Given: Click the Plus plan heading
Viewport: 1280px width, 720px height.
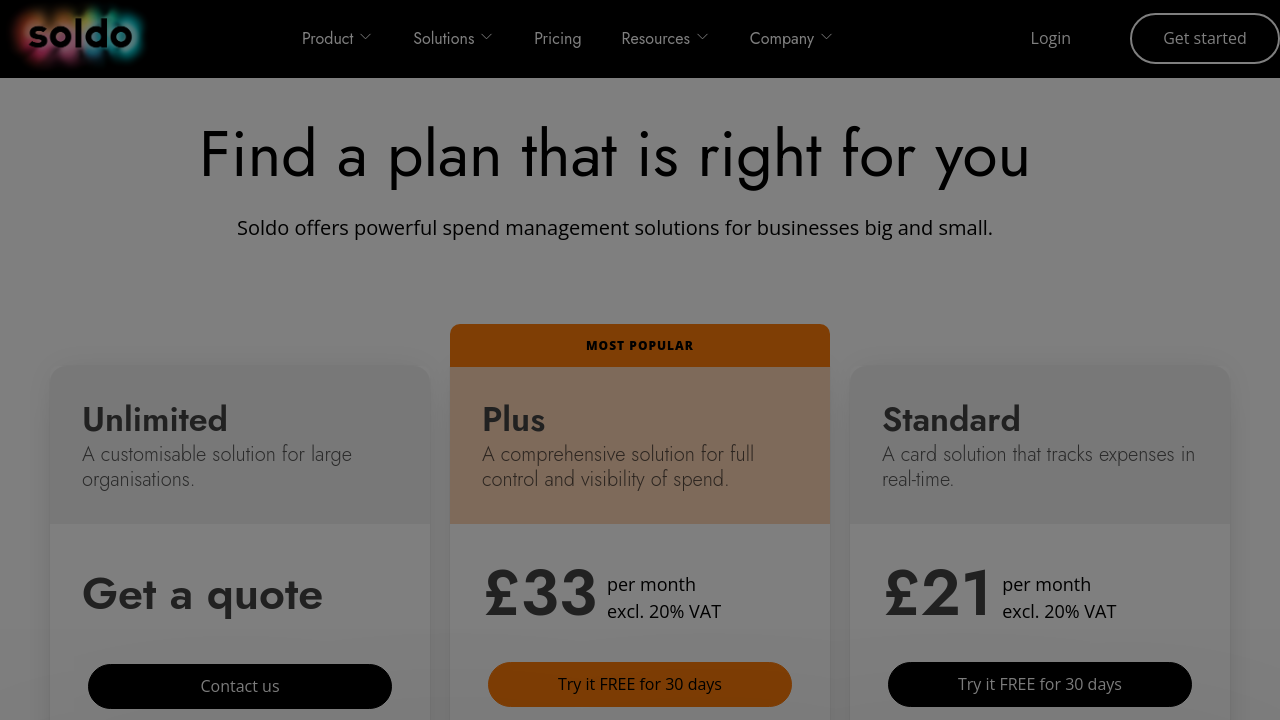Looking at the screenshot, I should tap(514, 419).
